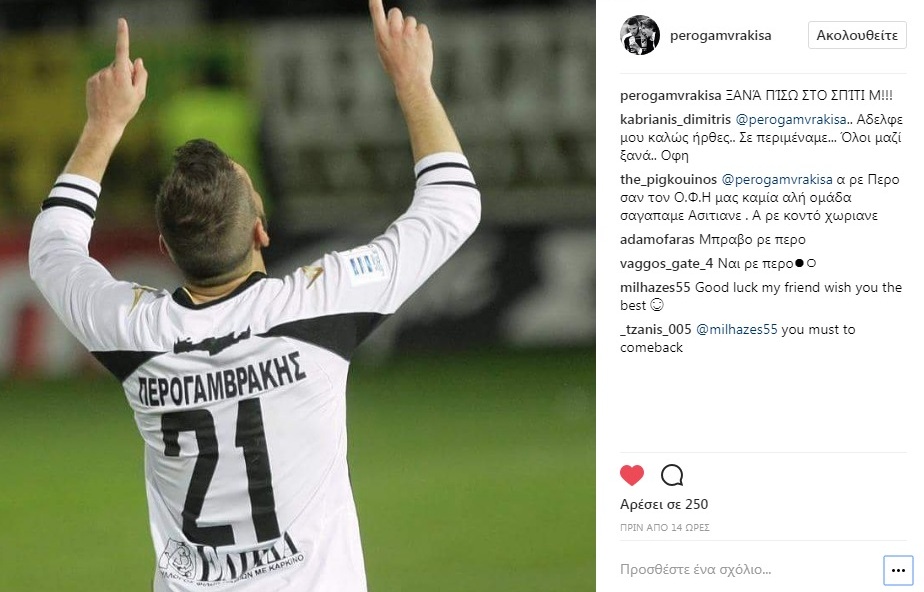Click @perogamvrakisa mention in the_pigkouinos comment

click(777, 180)
